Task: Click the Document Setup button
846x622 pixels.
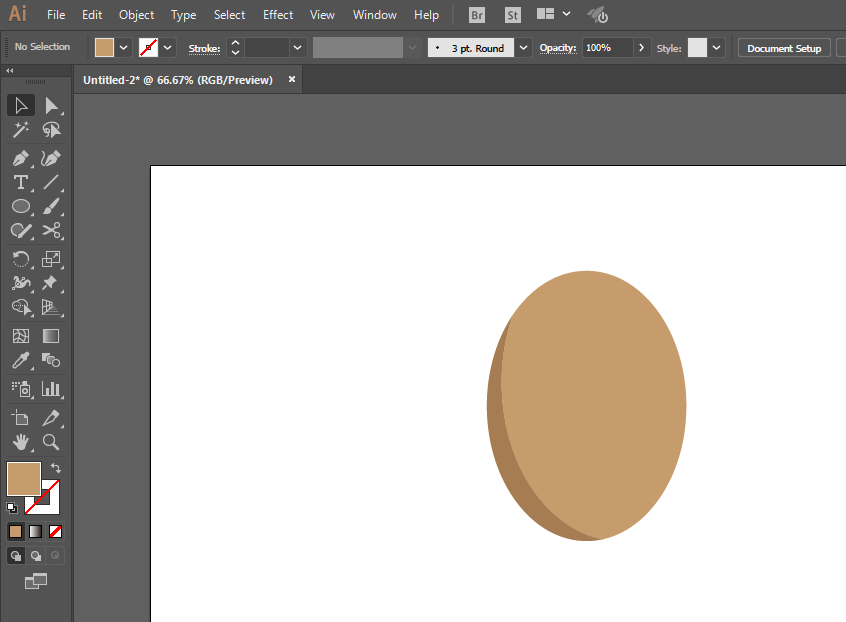Action: tap(783, 48)
